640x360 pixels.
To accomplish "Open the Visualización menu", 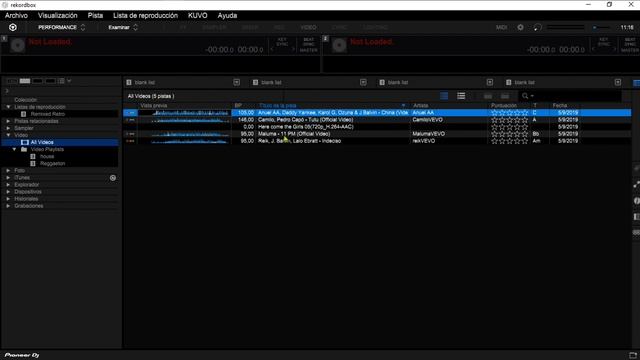I will [58, 16].
